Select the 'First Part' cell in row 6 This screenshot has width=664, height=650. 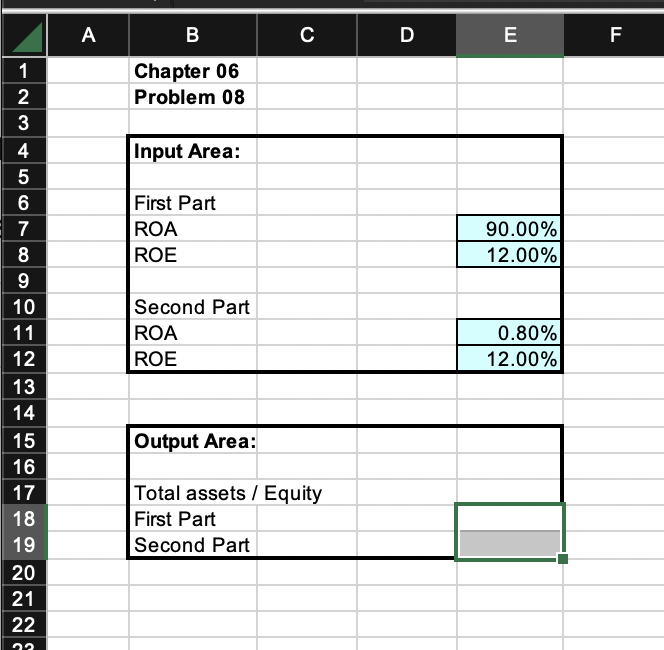193,203
